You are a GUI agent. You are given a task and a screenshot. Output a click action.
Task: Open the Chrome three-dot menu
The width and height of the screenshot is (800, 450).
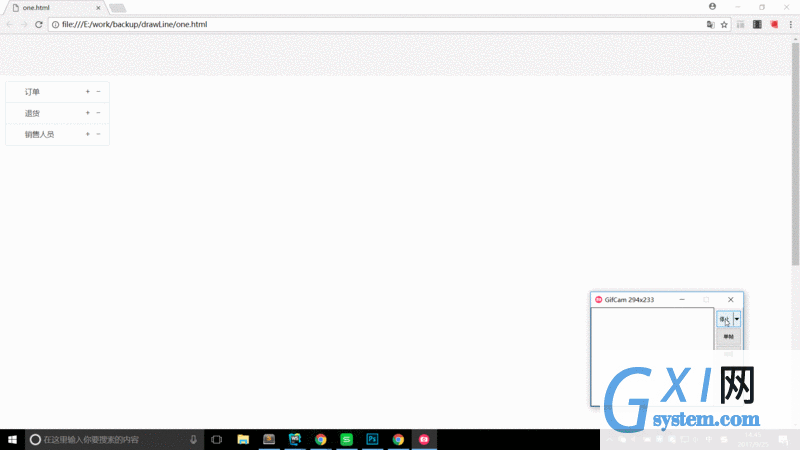point(791,24)
